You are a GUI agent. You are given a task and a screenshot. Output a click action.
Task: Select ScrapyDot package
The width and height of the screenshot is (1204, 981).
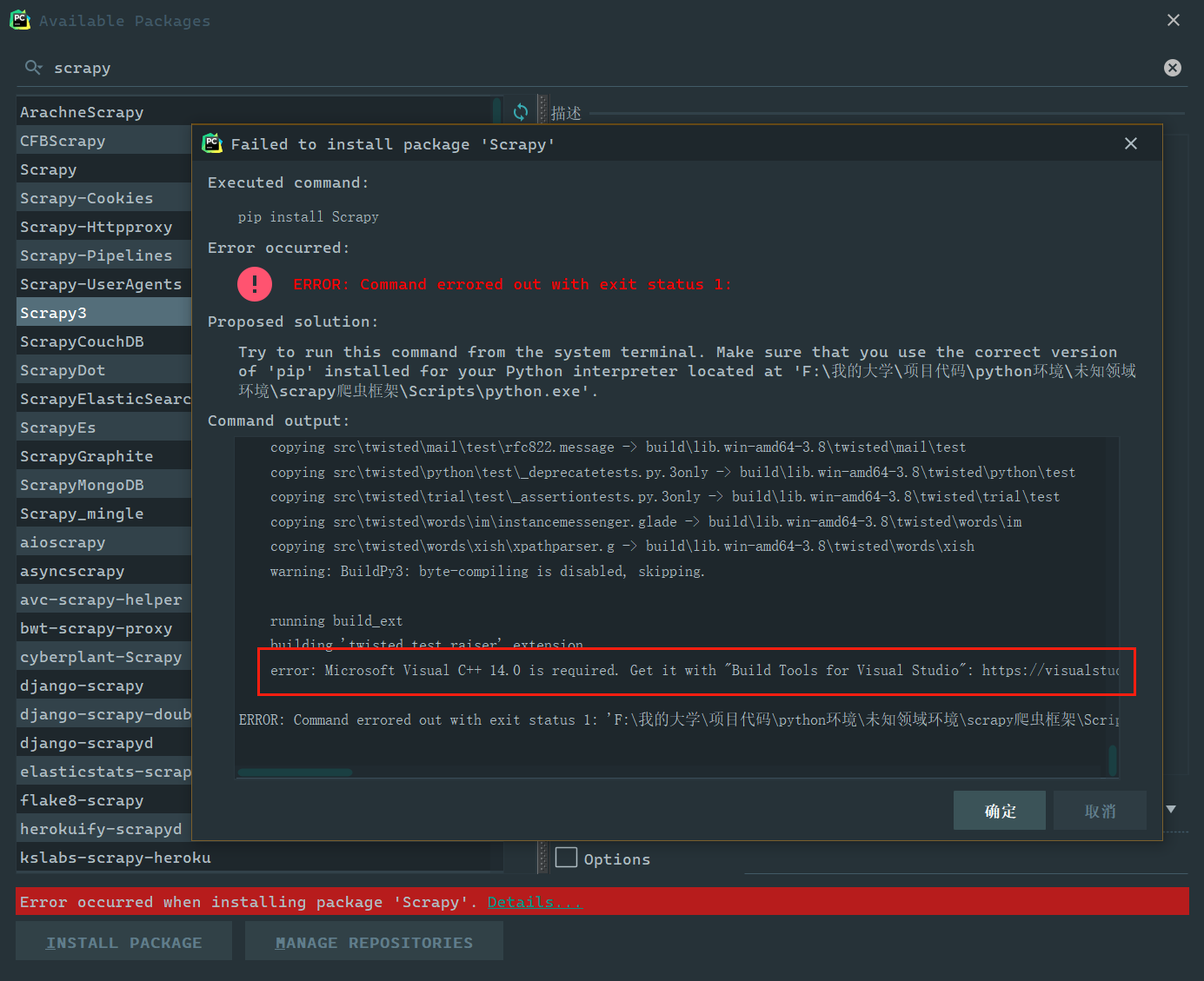click(104, 370)
